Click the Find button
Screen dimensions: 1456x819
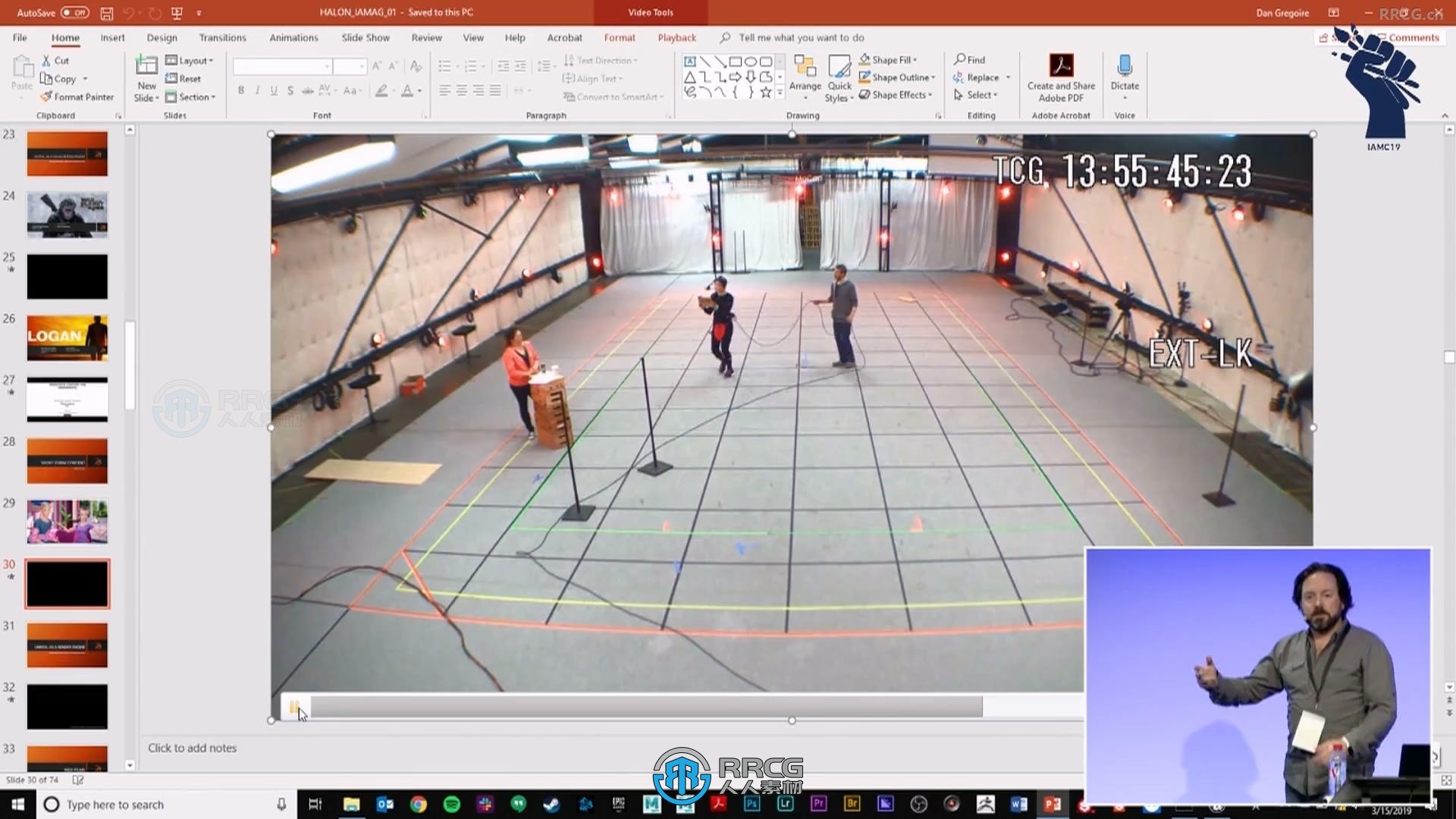[x=969, y=59]
